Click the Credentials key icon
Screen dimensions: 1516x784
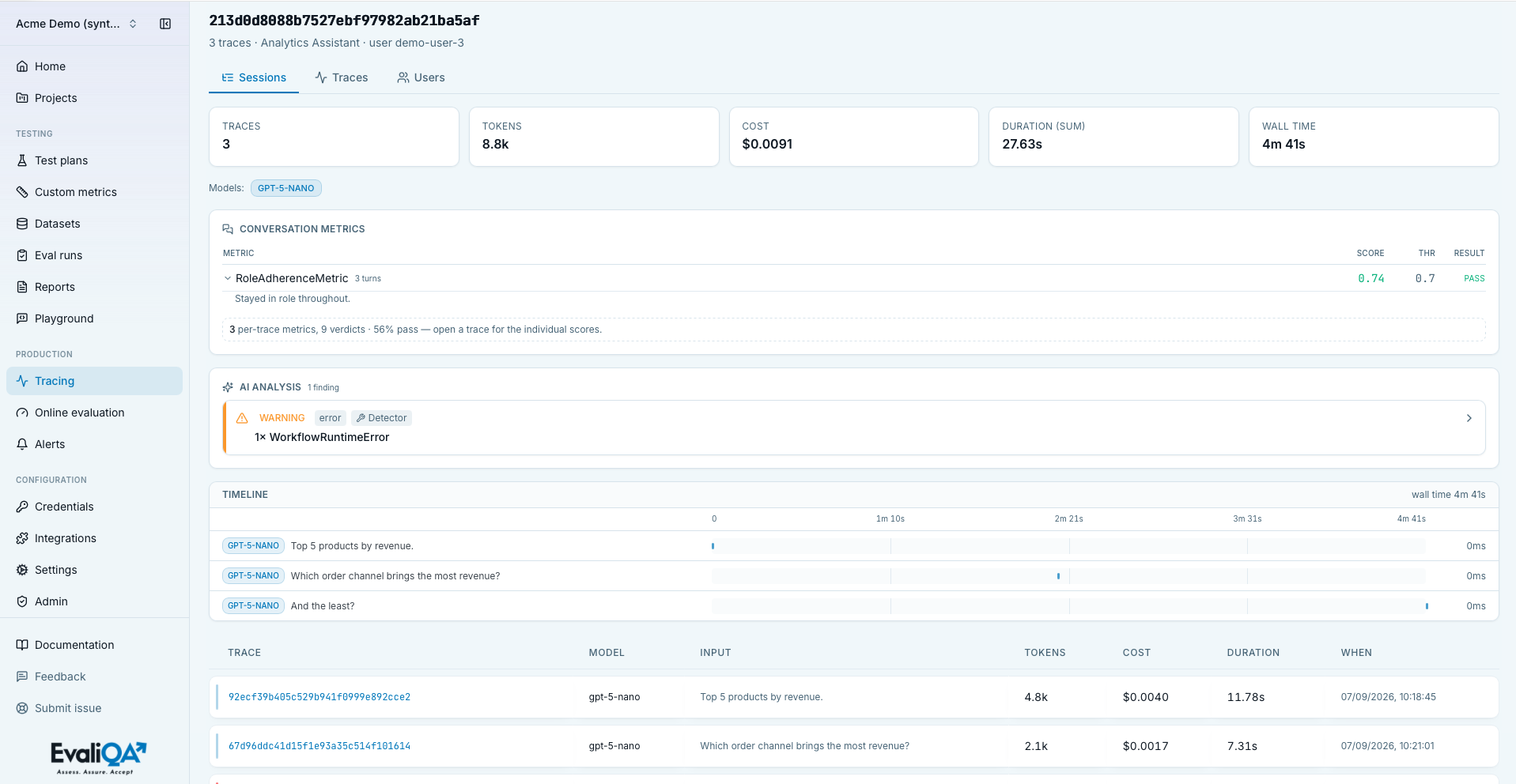coord(22,507)
